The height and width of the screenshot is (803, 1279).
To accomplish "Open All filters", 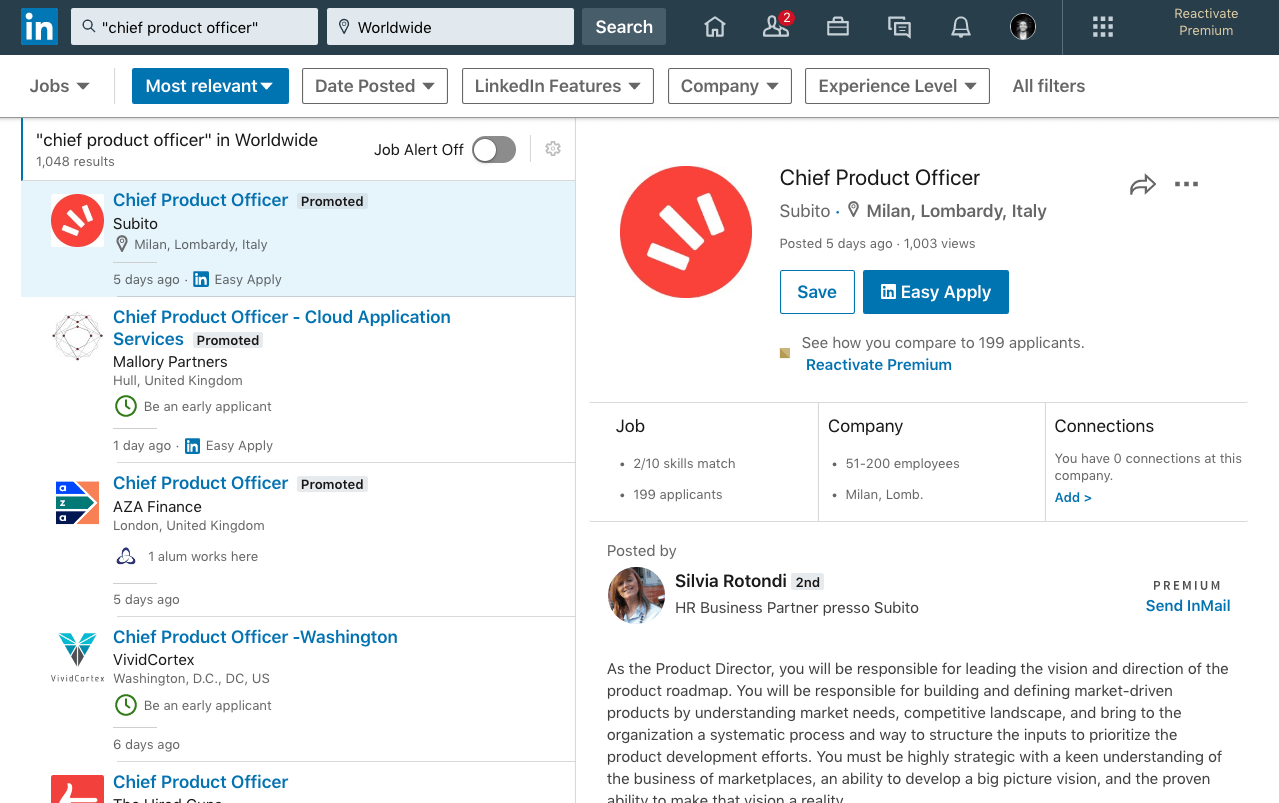I will pos(1048,86).
